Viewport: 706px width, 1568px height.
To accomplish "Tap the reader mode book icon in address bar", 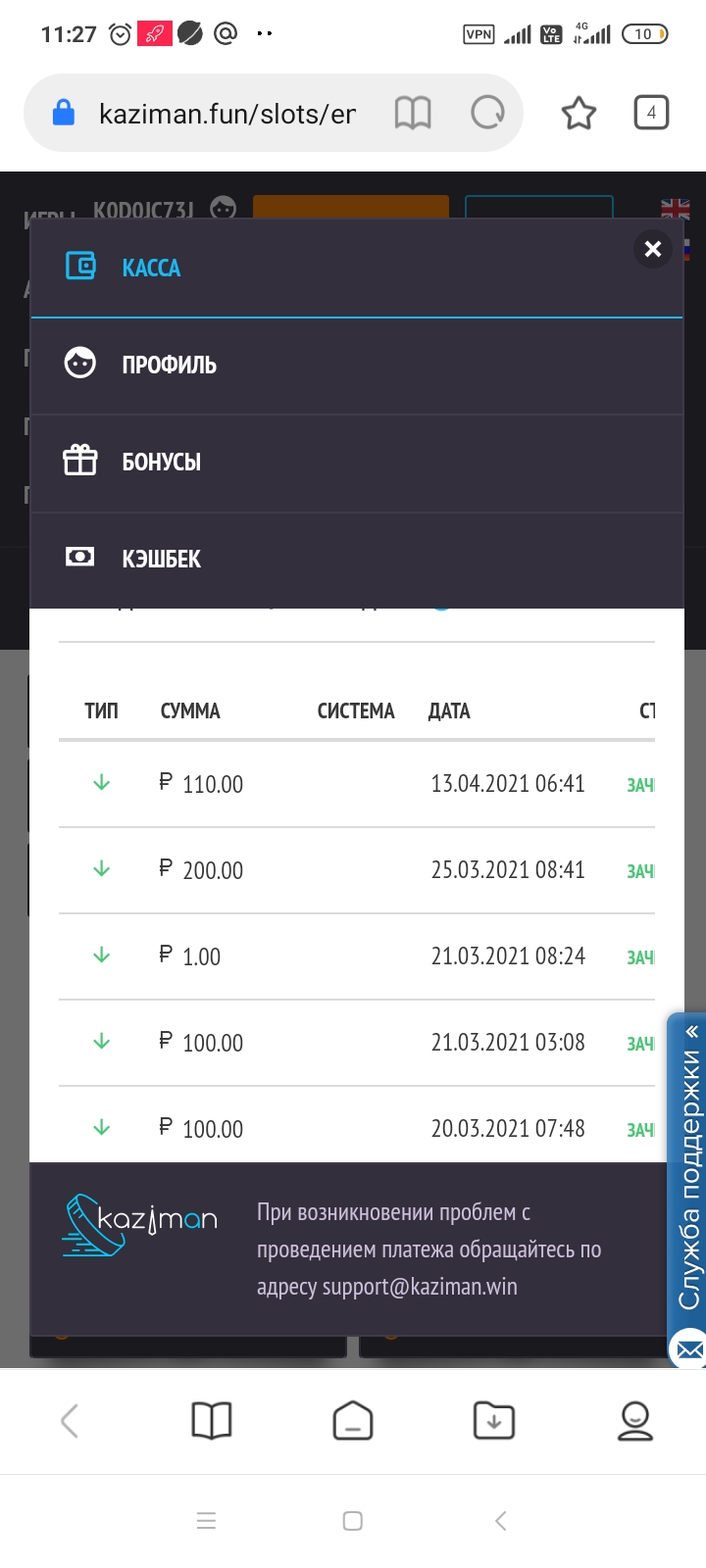I will [413, 114].
